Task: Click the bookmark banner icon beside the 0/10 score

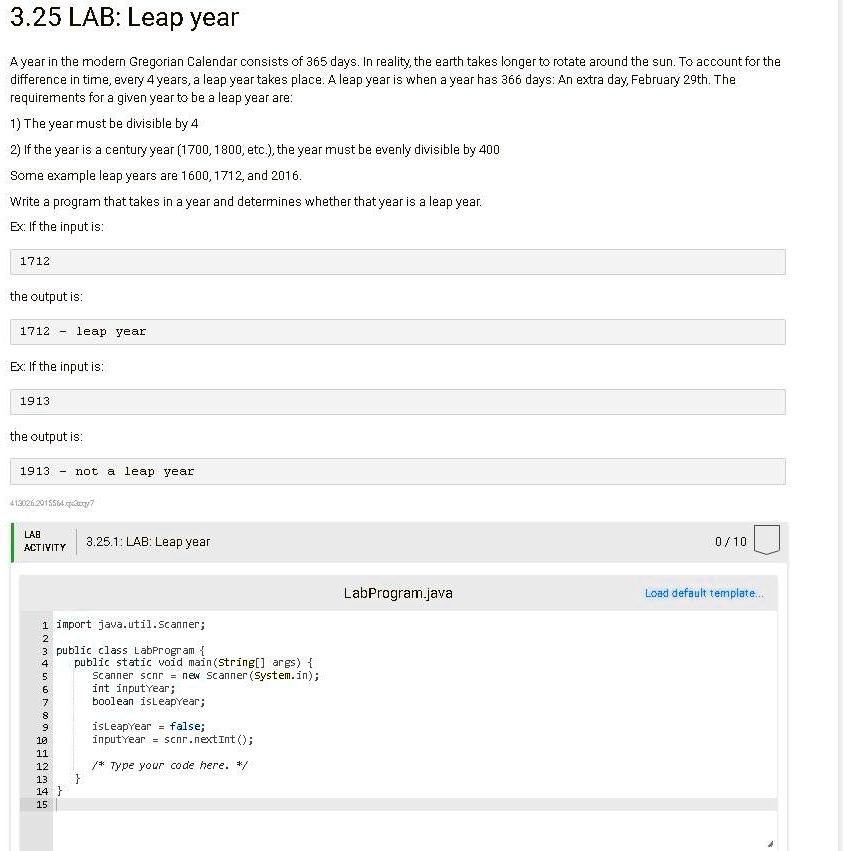Action: (765, 540)
